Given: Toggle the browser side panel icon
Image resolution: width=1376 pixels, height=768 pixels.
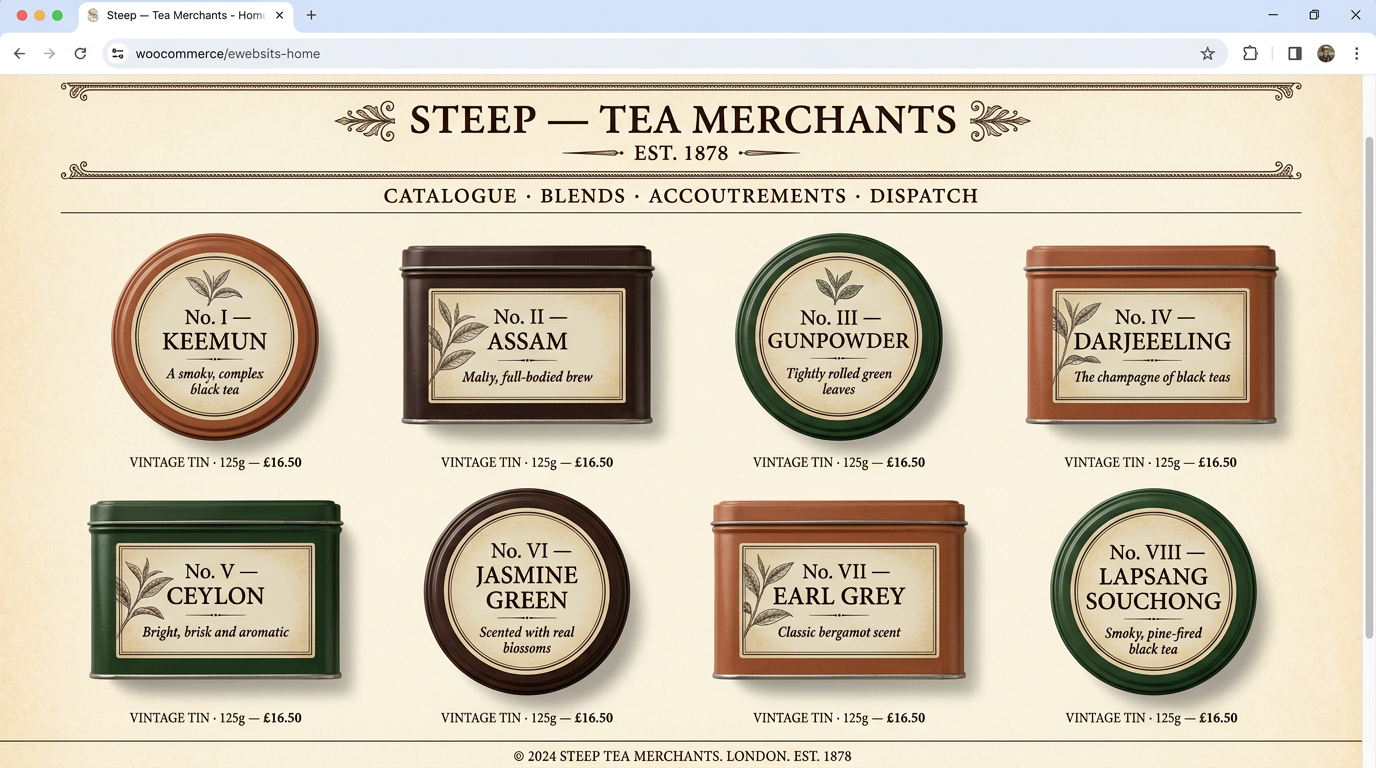Looking at the screenshot, I should (x=1294, y=54).
